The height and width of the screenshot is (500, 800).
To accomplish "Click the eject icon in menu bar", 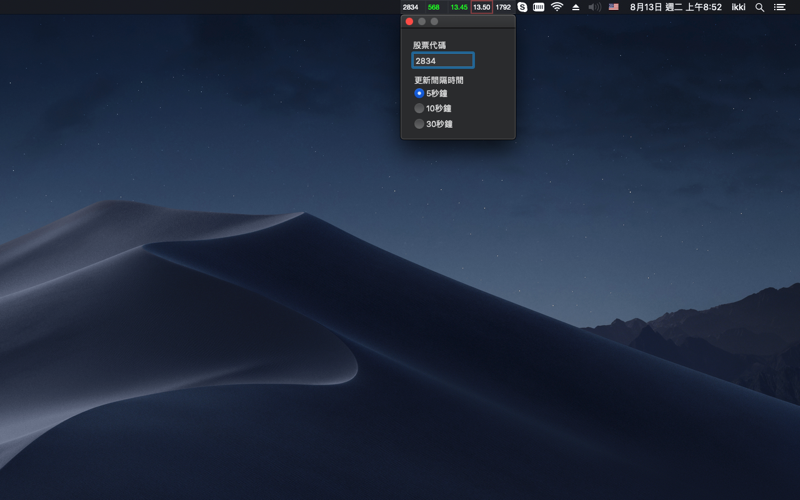I will [576, 7].
